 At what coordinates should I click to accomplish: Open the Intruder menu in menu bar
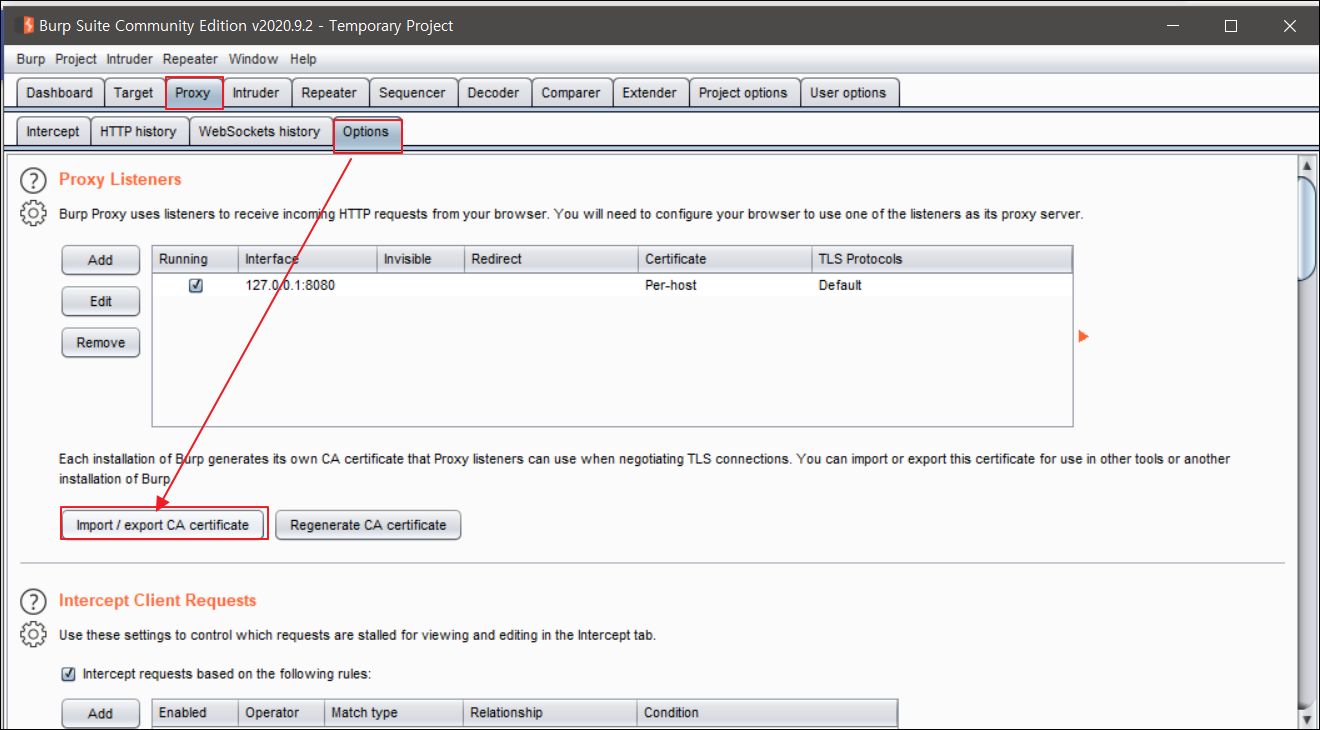pyautogui.click(x=130, y=59)
